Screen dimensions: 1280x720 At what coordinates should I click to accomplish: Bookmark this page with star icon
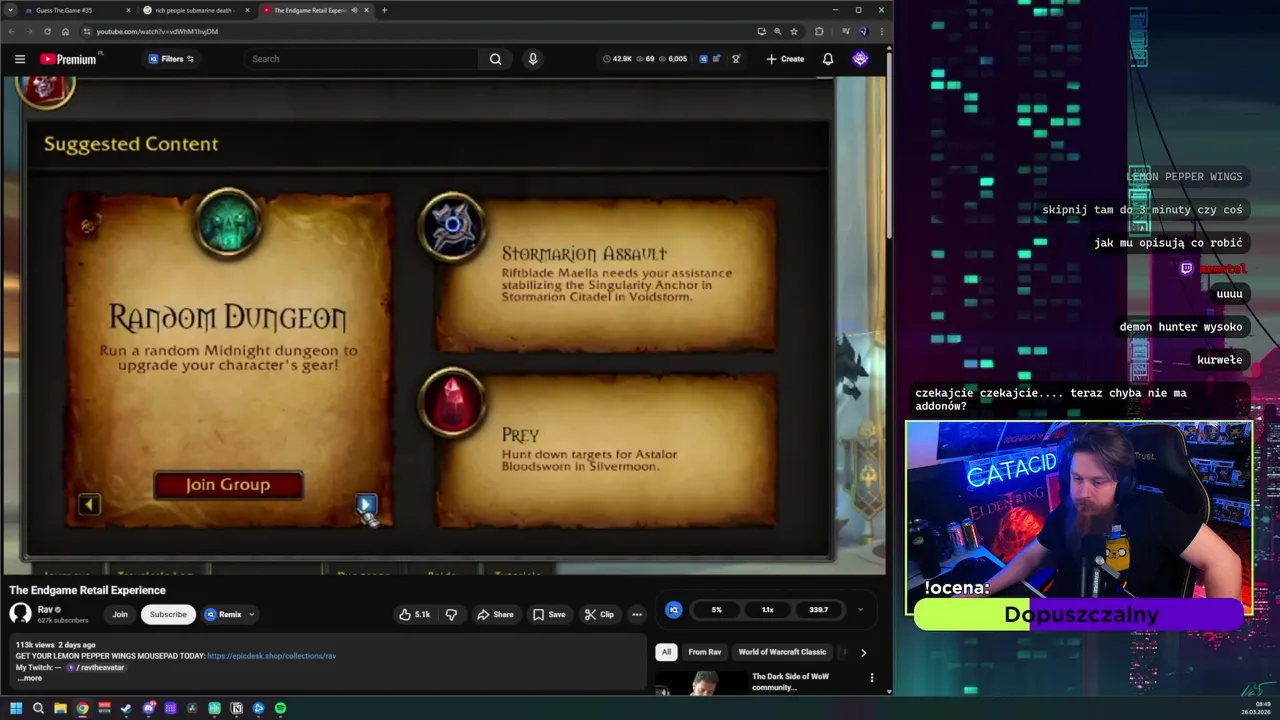click(x=794, y=31)
